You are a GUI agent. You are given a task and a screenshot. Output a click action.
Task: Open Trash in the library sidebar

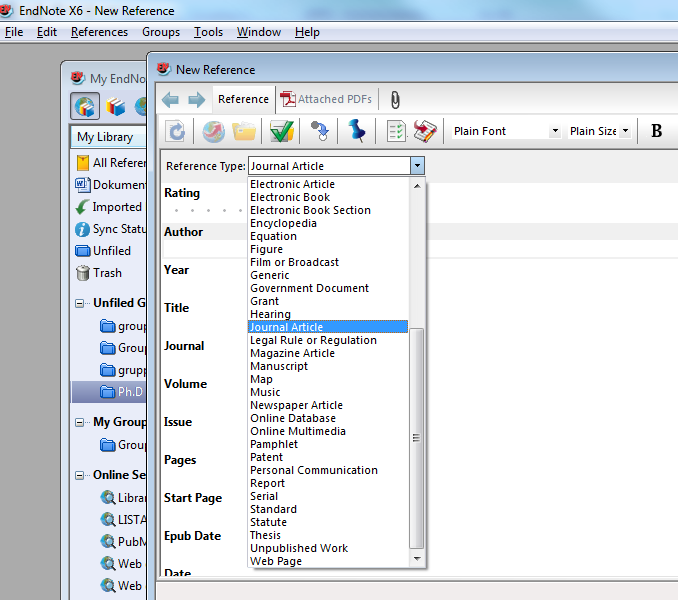tap(99, 273)
